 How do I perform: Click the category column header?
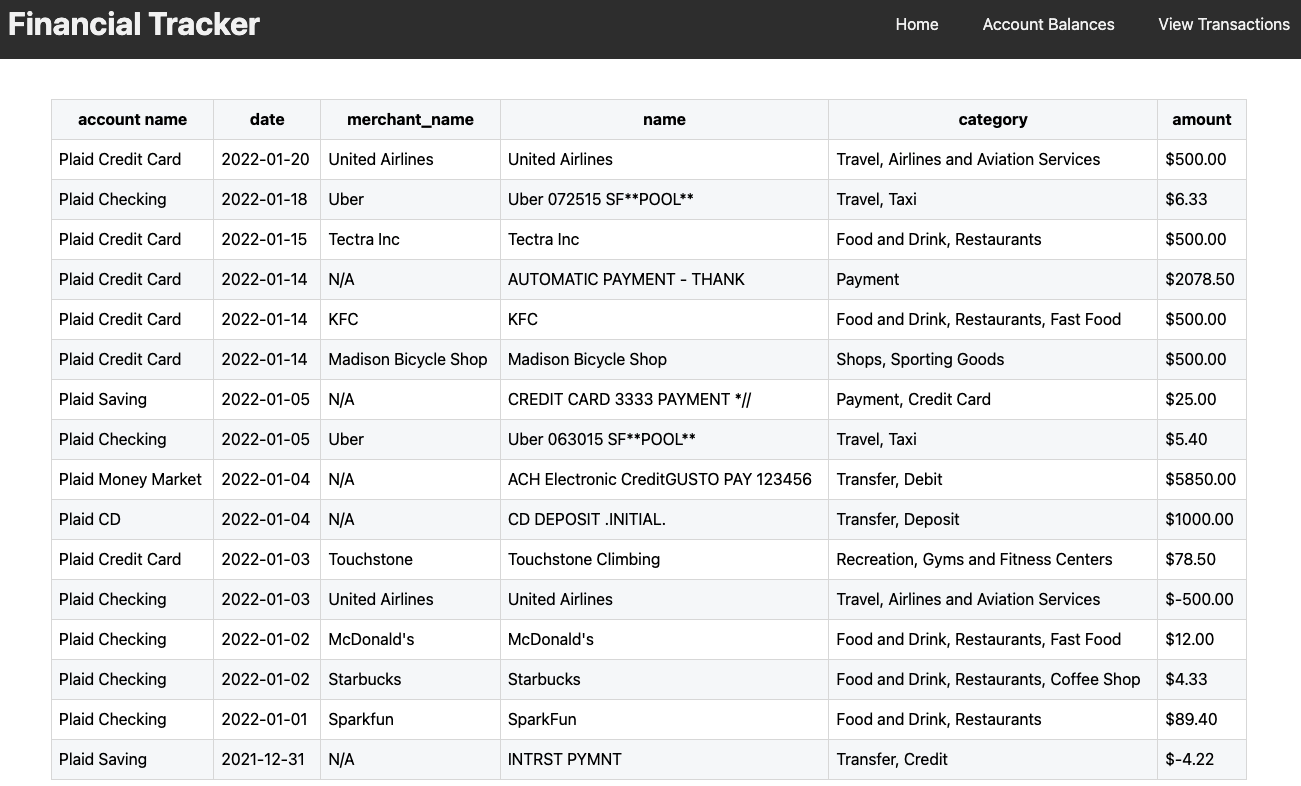993,119
